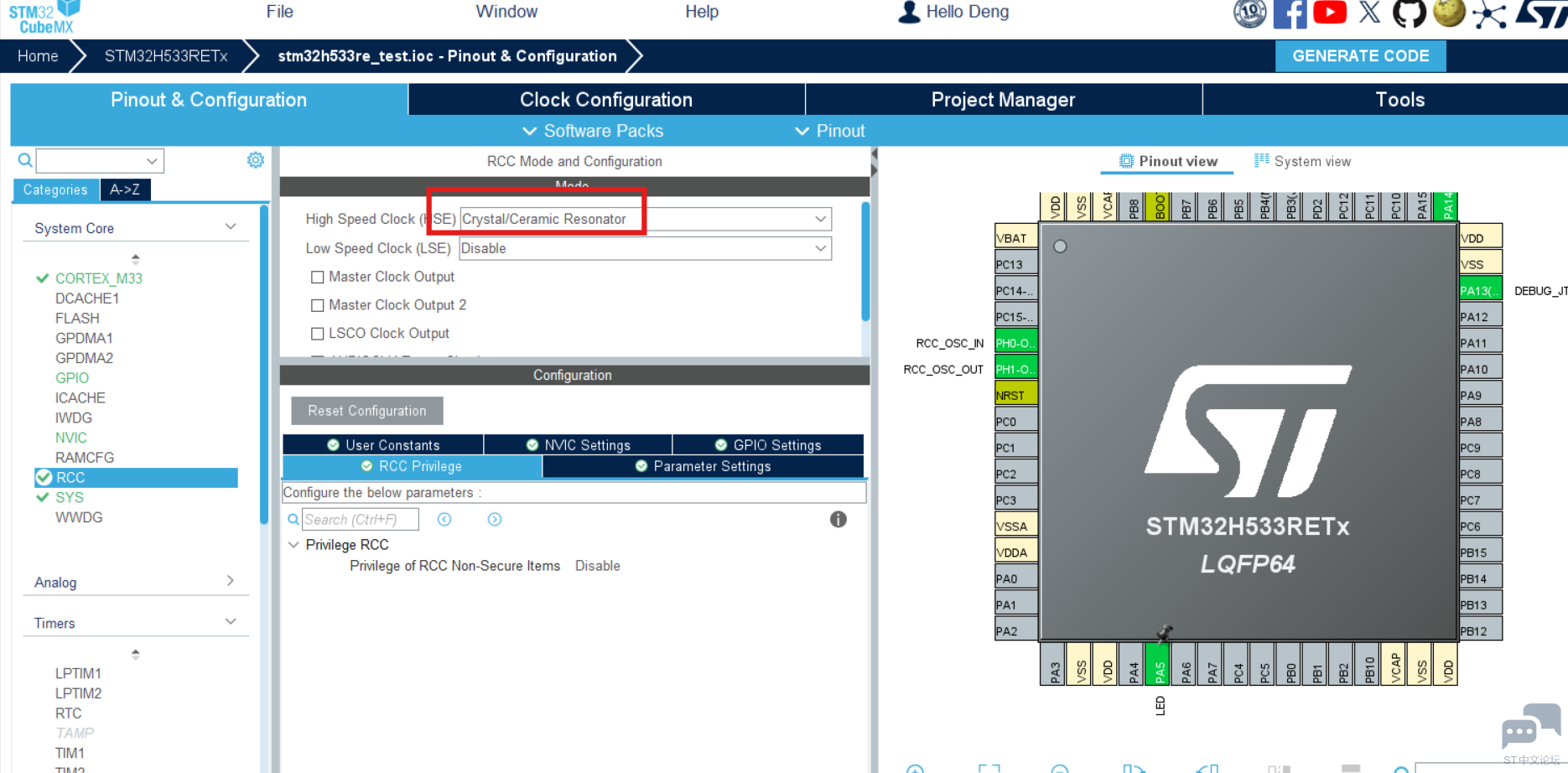Click the sort arrows under Timers

click(136, 654)
